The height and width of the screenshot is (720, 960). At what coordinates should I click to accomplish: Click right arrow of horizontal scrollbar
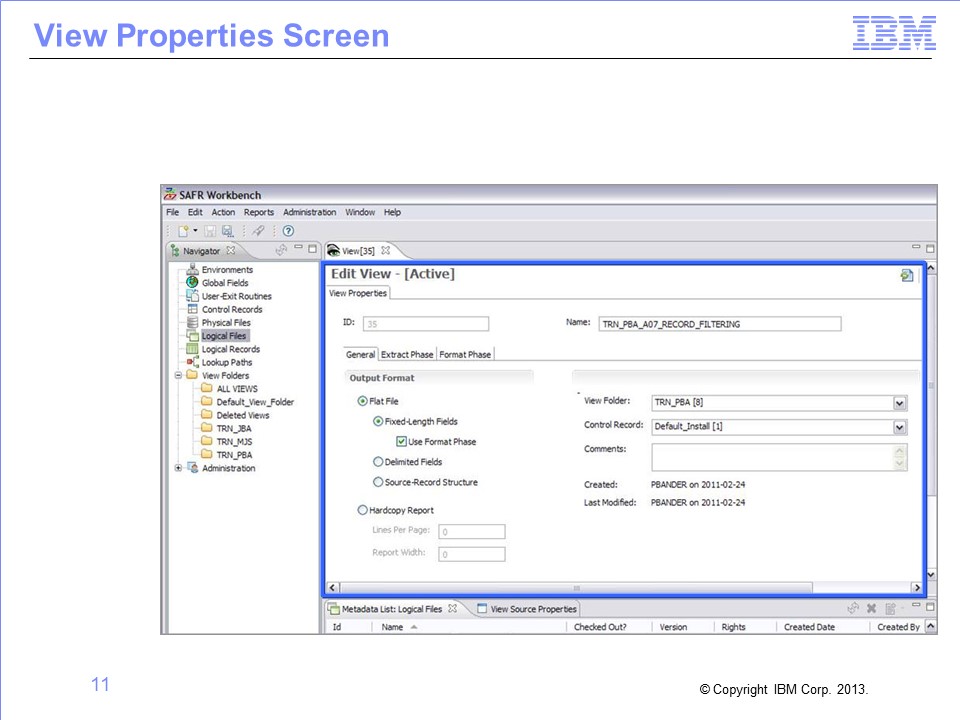917,588
